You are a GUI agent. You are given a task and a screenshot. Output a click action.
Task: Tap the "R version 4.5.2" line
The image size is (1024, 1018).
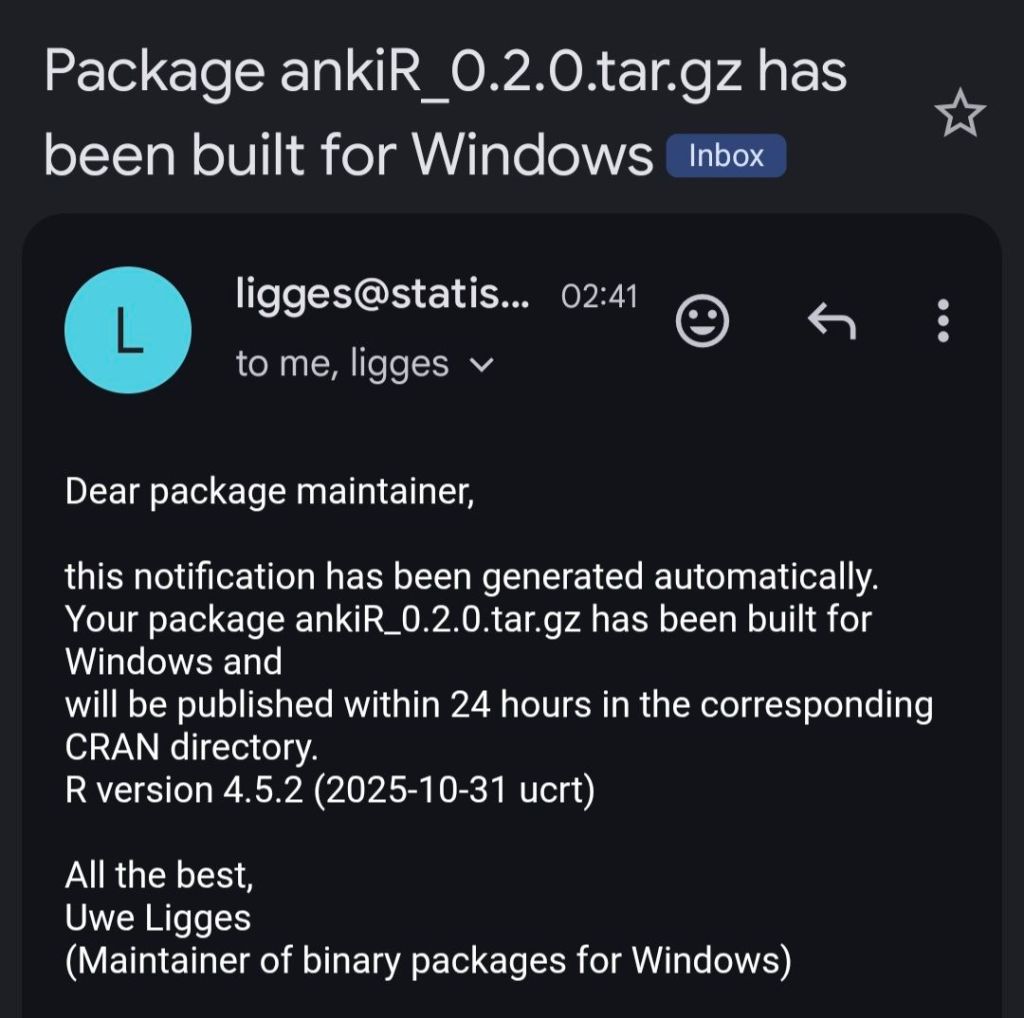[x=330, y=791]
